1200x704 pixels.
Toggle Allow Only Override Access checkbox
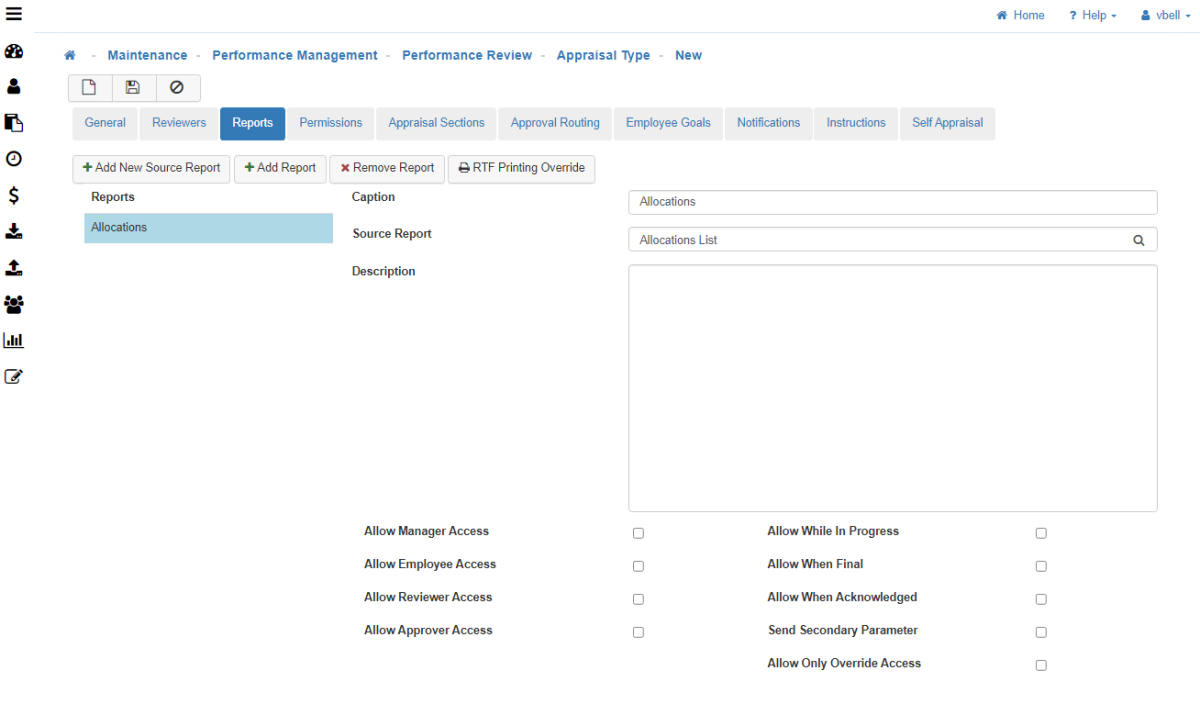point(1041,665)
